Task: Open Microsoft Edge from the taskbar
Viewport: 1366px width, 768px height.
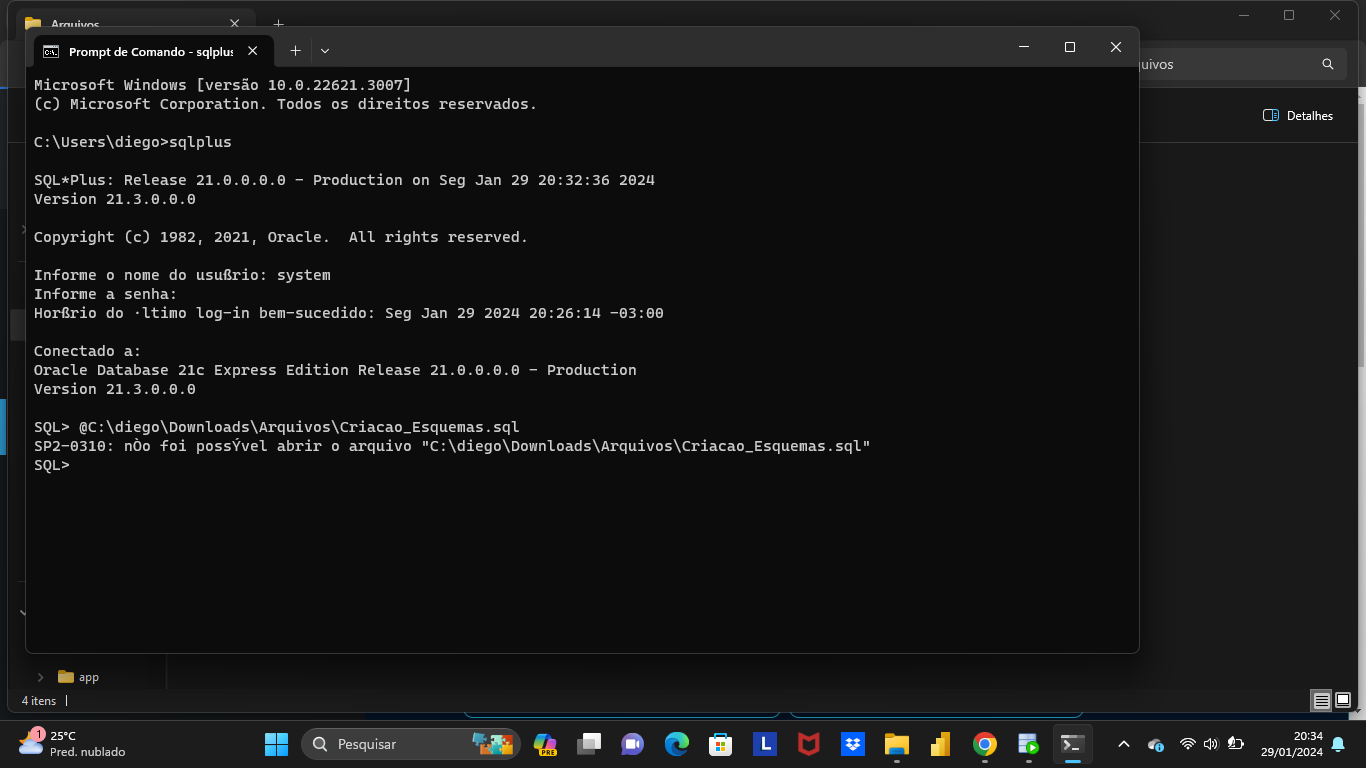Action: (x=677, y=744)
